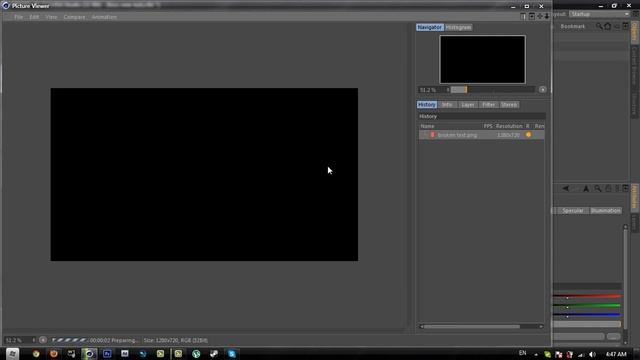Screen dimensions: 640x360
Task: Click the red icon beside broken text.png
Action: point(433,135)
